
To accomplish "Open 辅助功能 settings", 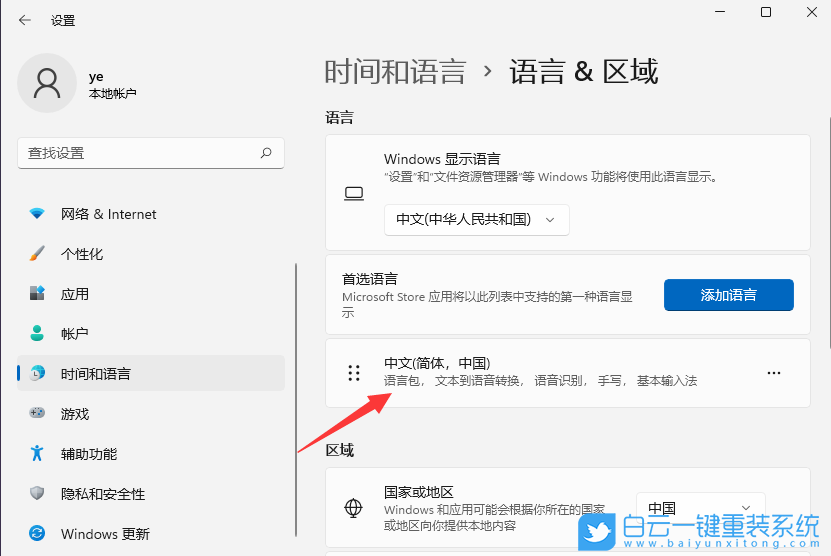I will coord(151,454).
